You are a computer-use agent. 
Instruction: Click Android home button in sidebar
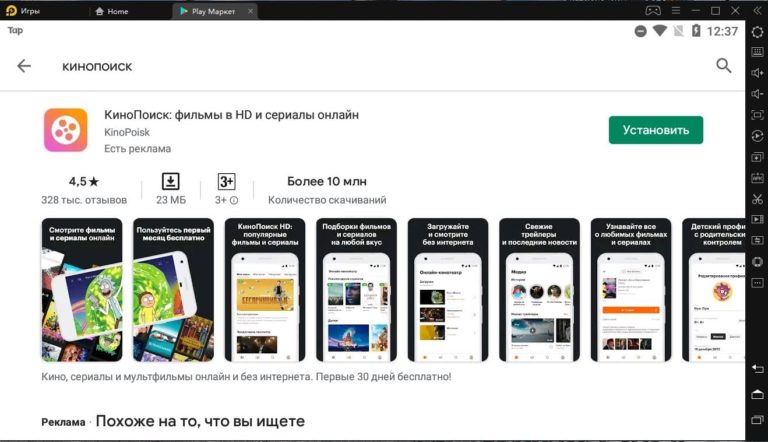click(x=757, y=394)
